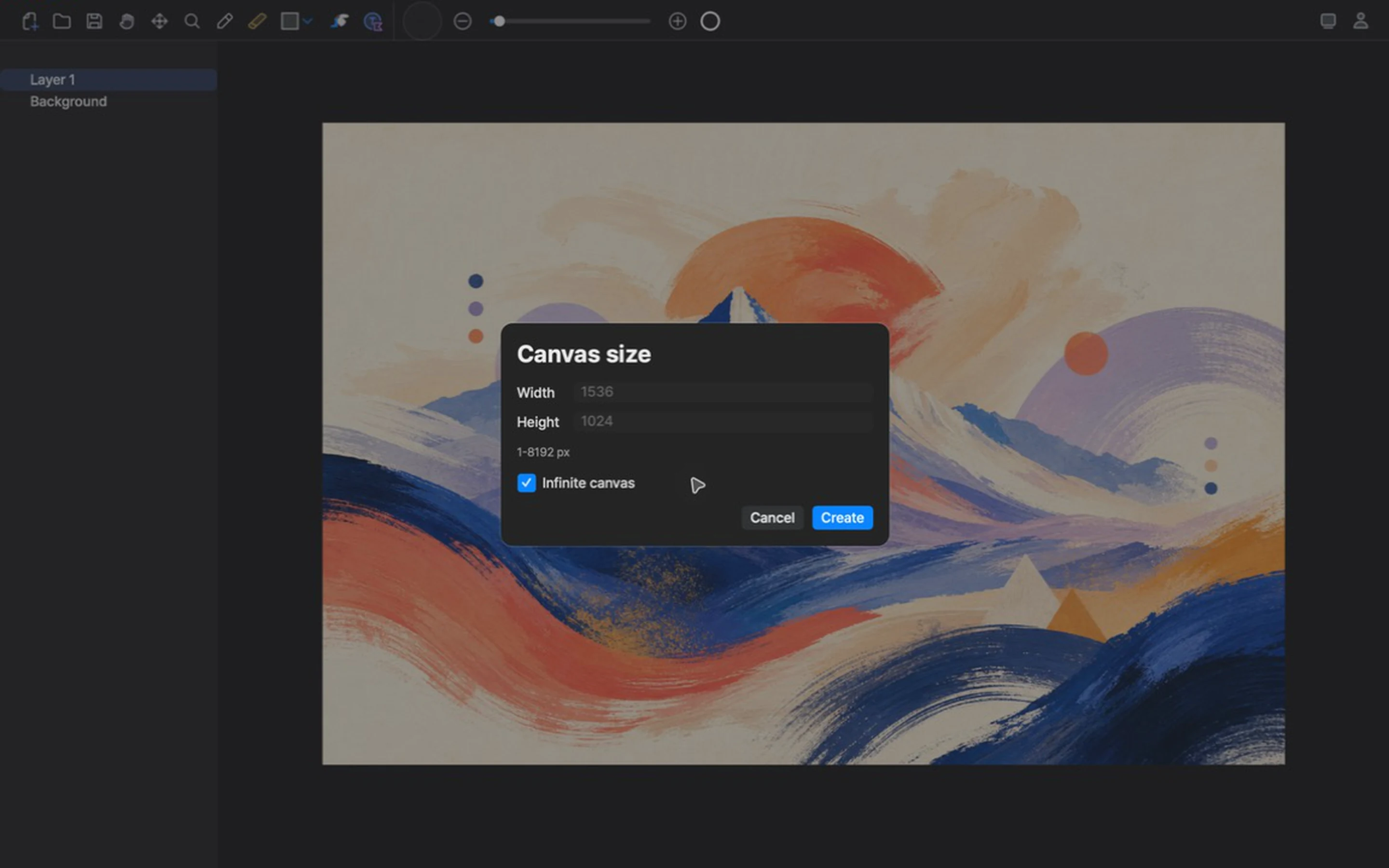The image size is (1389, 868).
Task: Increase brush size with plus icon
Action: [x=678, y=21]
